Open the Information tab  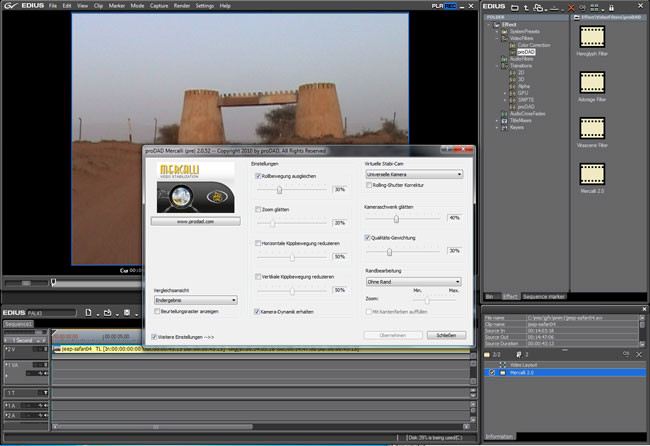(499, 436)
